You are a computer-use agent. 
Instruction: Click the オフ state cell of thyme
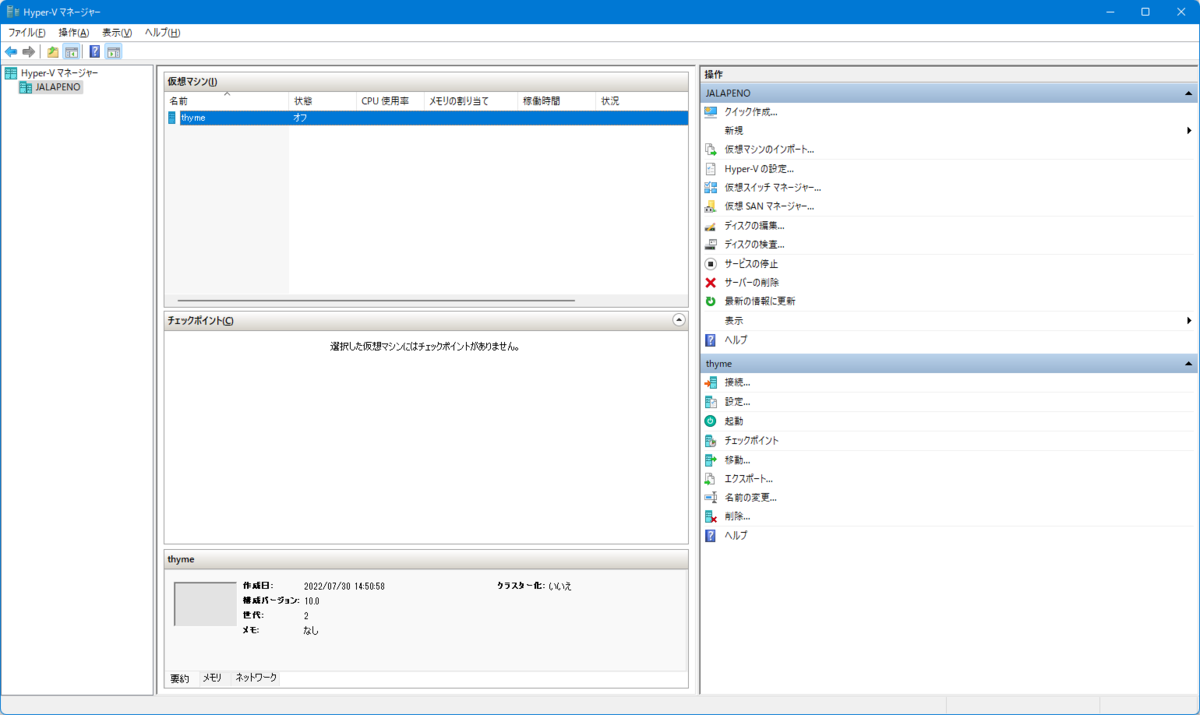pyautogui.click(x=300, y=118)
